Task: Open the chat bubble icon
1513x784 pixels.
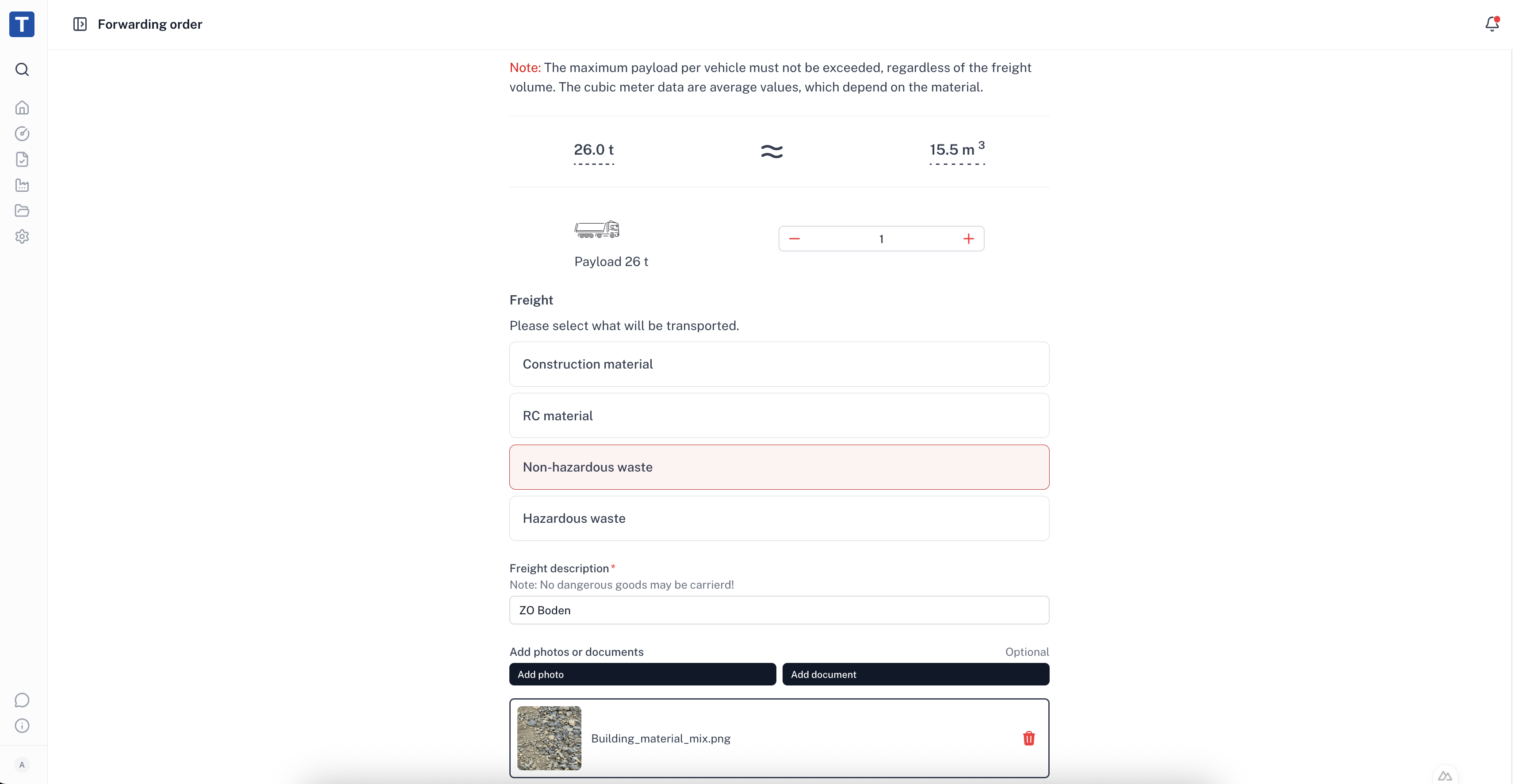Action: (x=22, y=700)
